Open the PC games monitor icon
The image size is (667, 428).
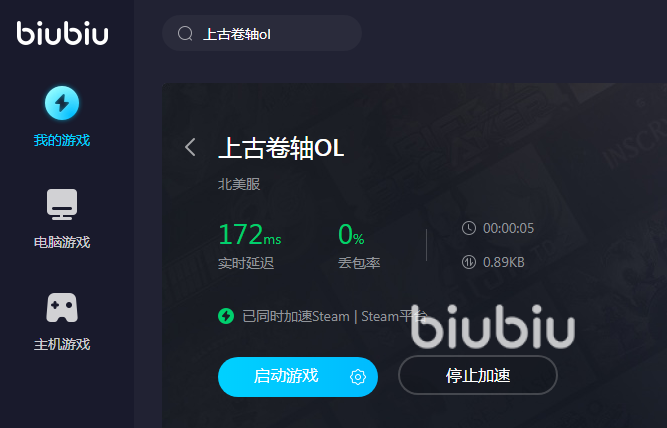(x=62, y=205)
